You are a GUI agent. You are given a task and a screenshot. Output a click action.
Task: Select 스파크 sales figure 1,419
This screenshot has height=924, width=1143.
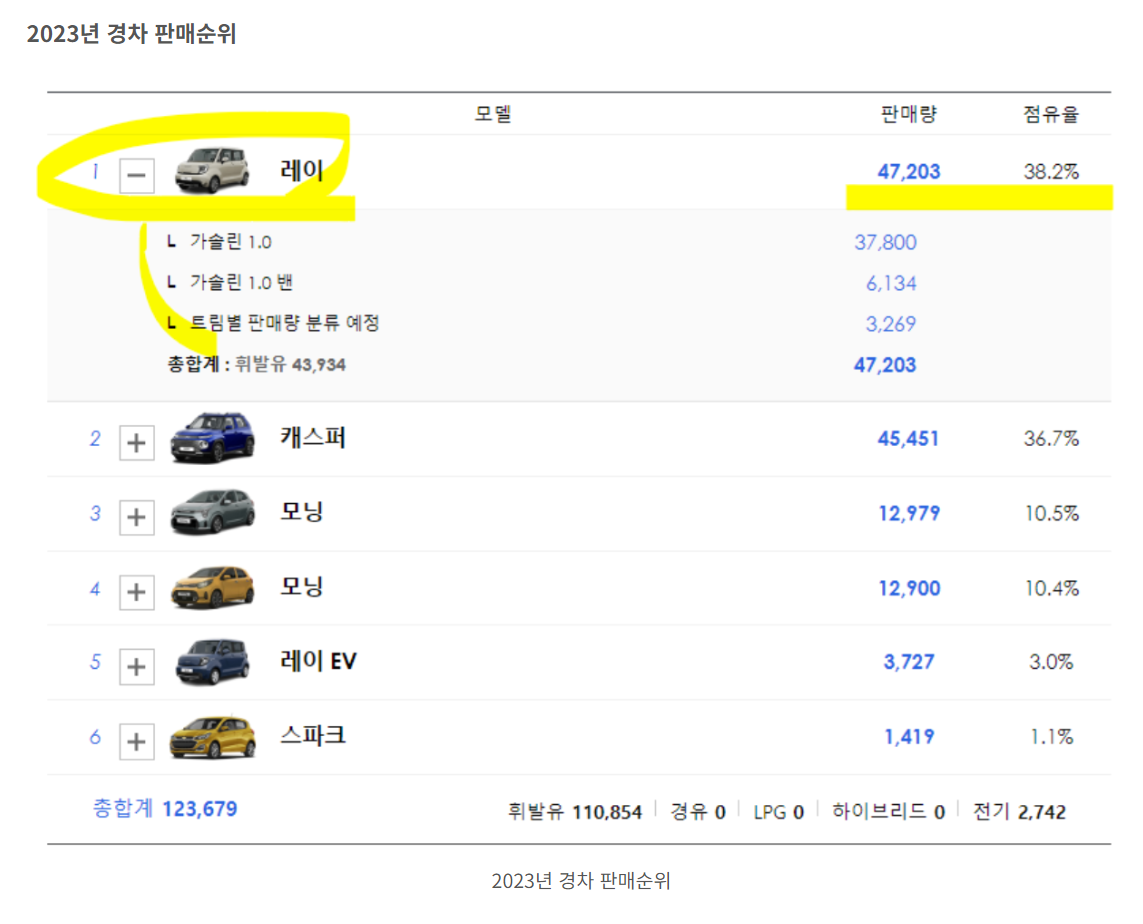point(908,737)
